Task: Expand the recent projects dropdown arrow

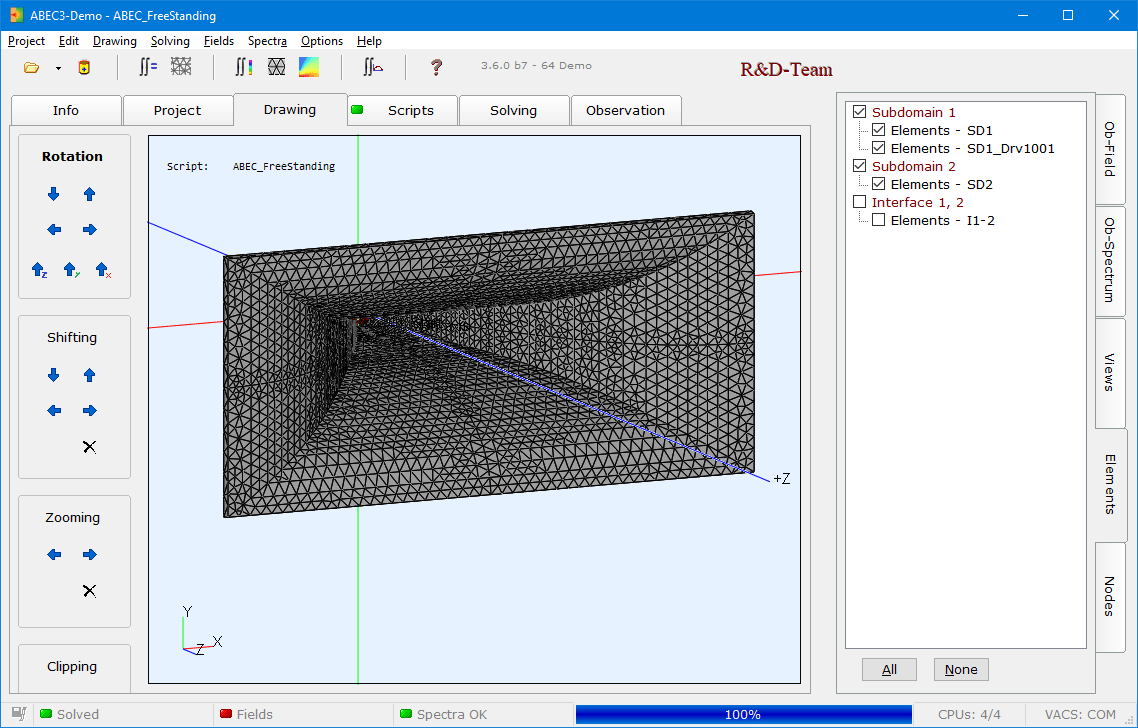Action: (58, 68)
